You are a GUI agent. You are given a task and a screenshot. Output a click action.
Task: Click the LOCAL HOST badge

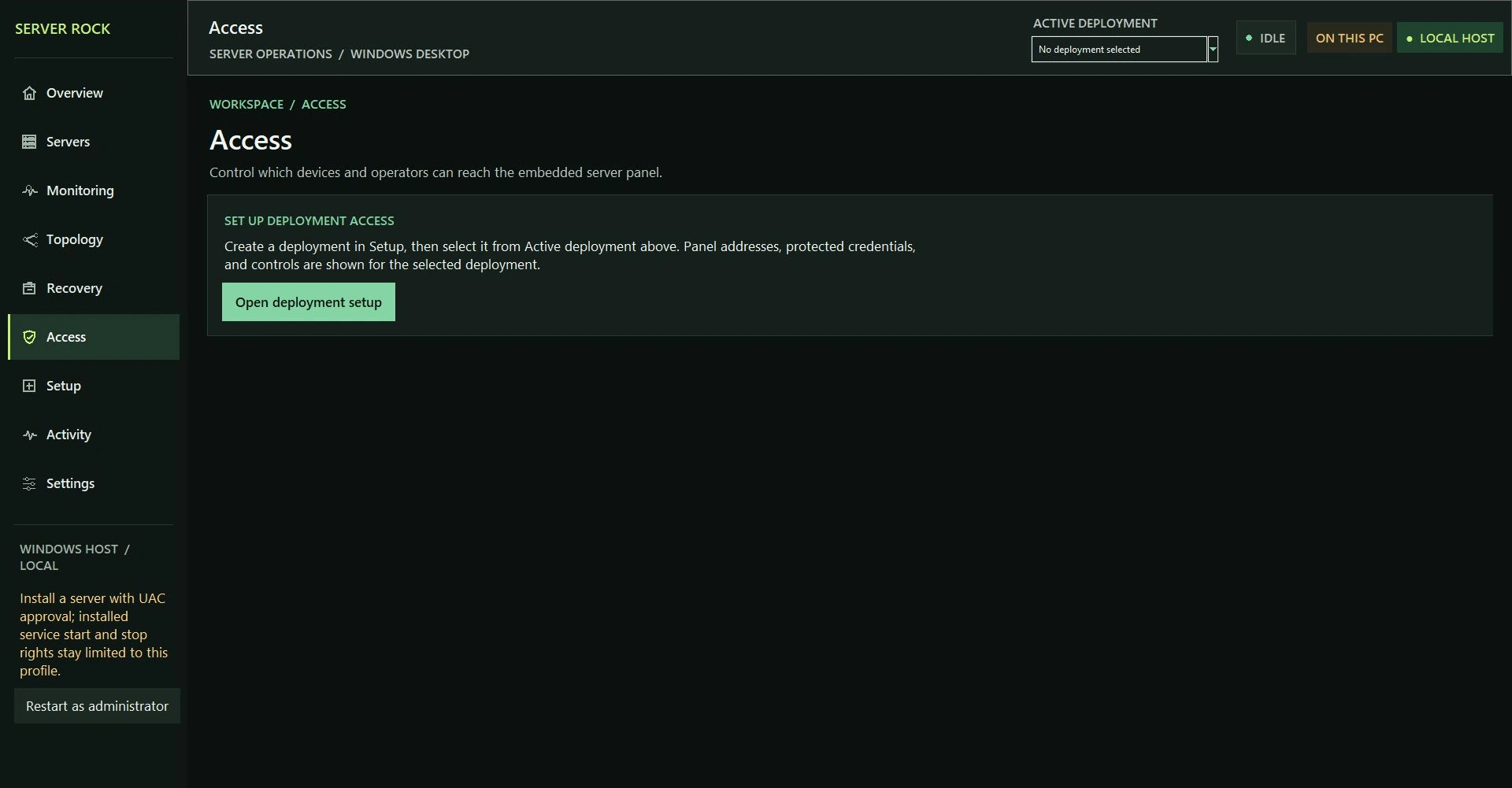pyautogui.click(x=1450, y=38)
